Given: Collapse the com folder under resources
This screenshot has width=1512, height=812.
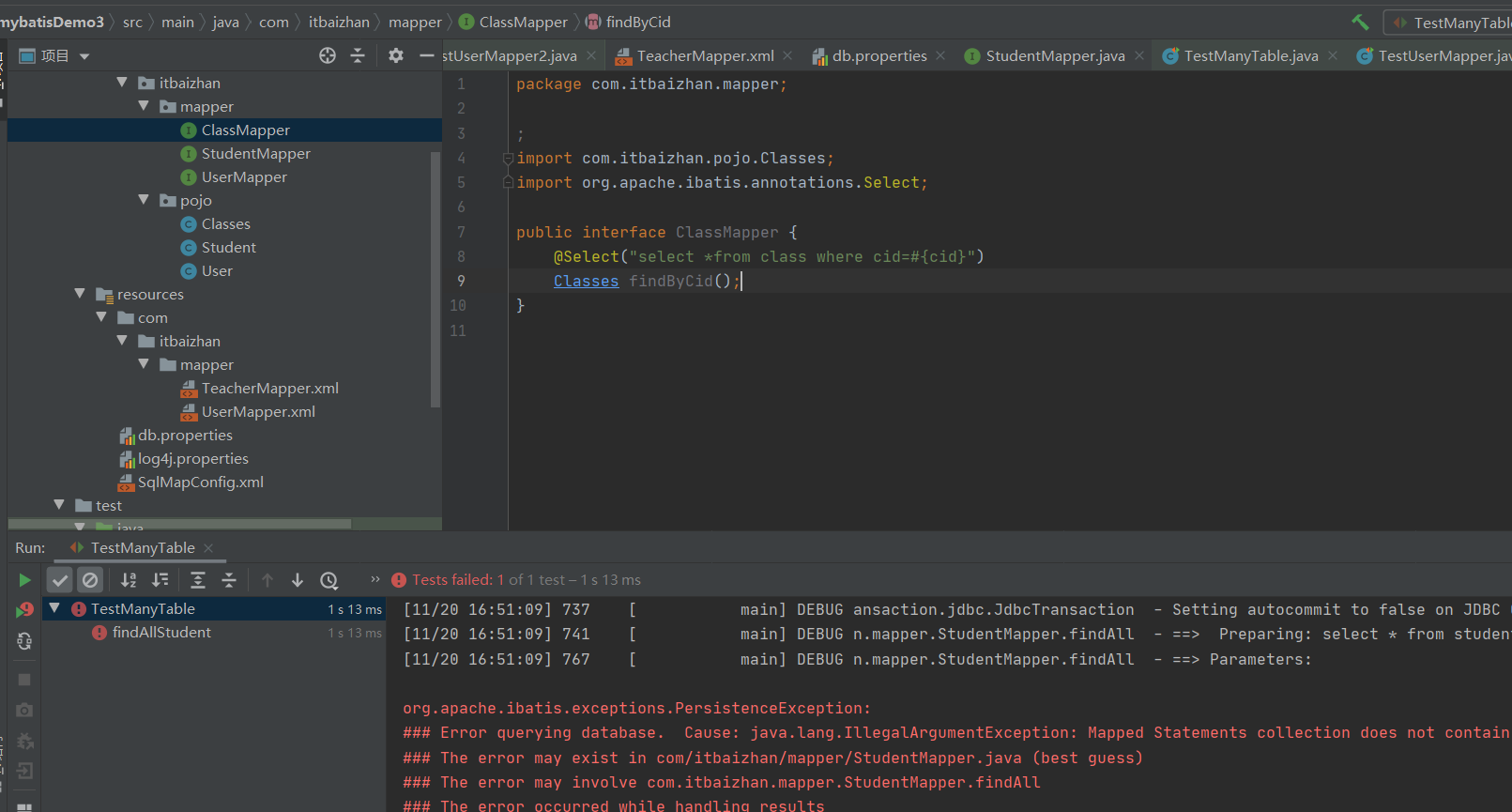Looking at the screenshot, I should (x=101, y=317).
